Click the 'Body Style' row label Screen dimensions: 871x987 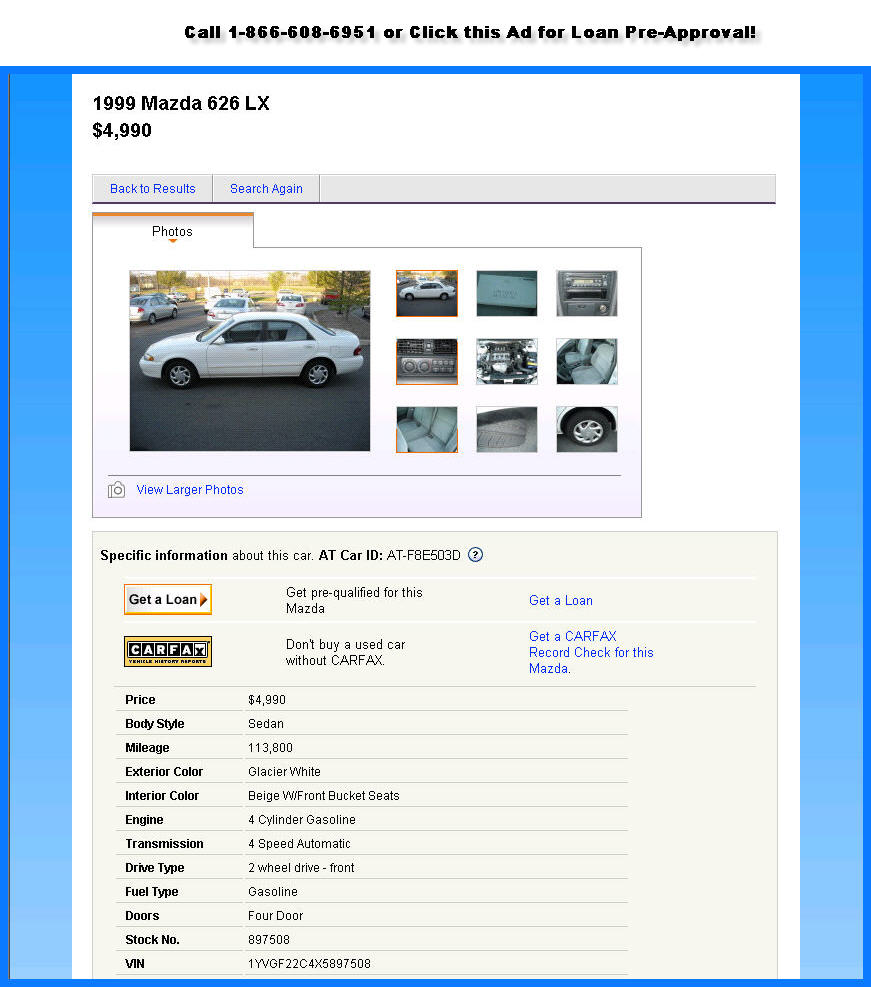155,724
